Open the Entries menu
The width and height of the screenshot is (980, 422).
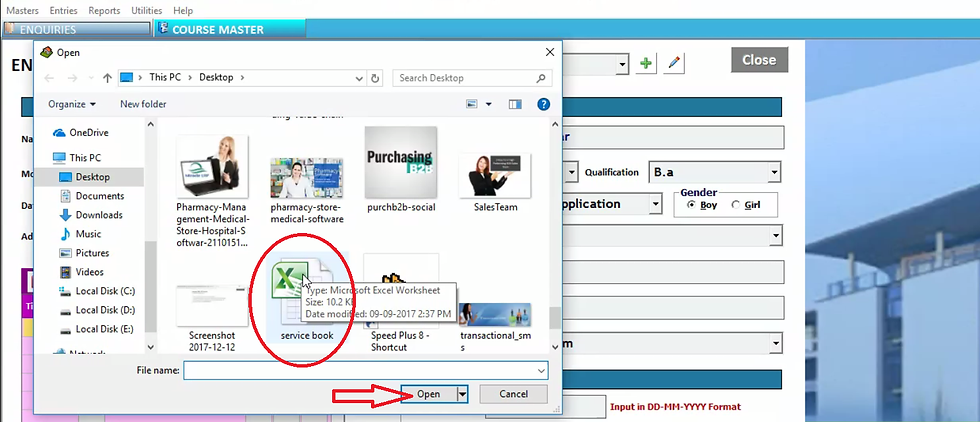(x=64, y=11)
